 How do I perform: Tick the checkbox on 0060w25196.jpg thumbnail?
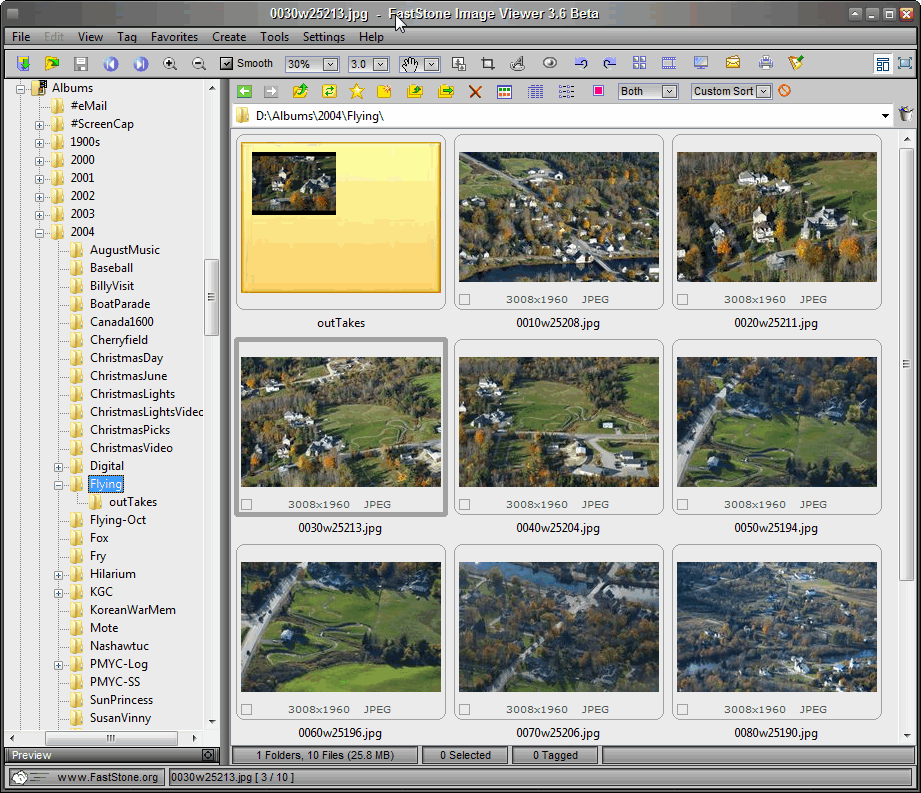[x=247, y=710]
